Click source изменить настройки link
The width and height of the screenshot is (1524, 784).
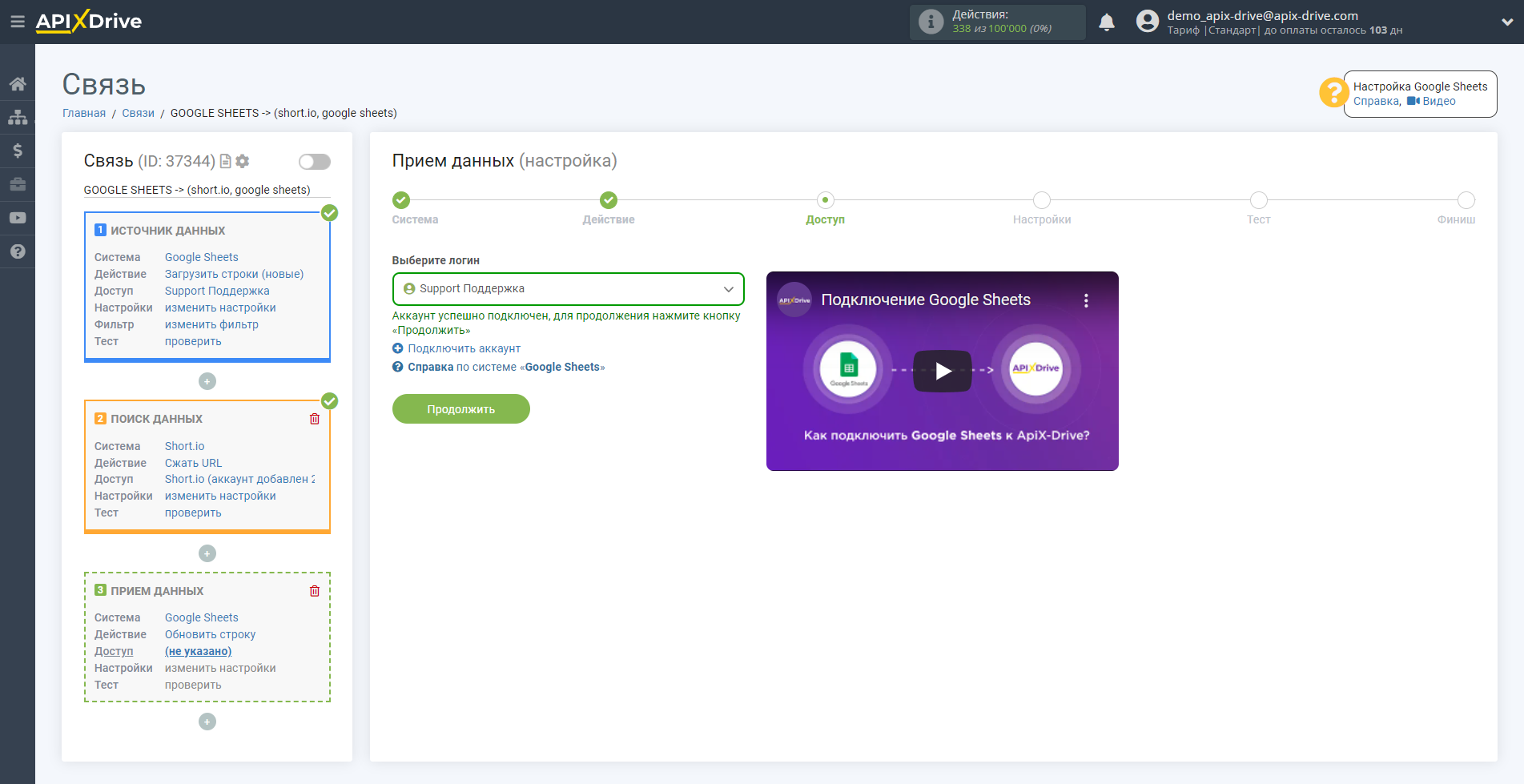click(220, 308)
